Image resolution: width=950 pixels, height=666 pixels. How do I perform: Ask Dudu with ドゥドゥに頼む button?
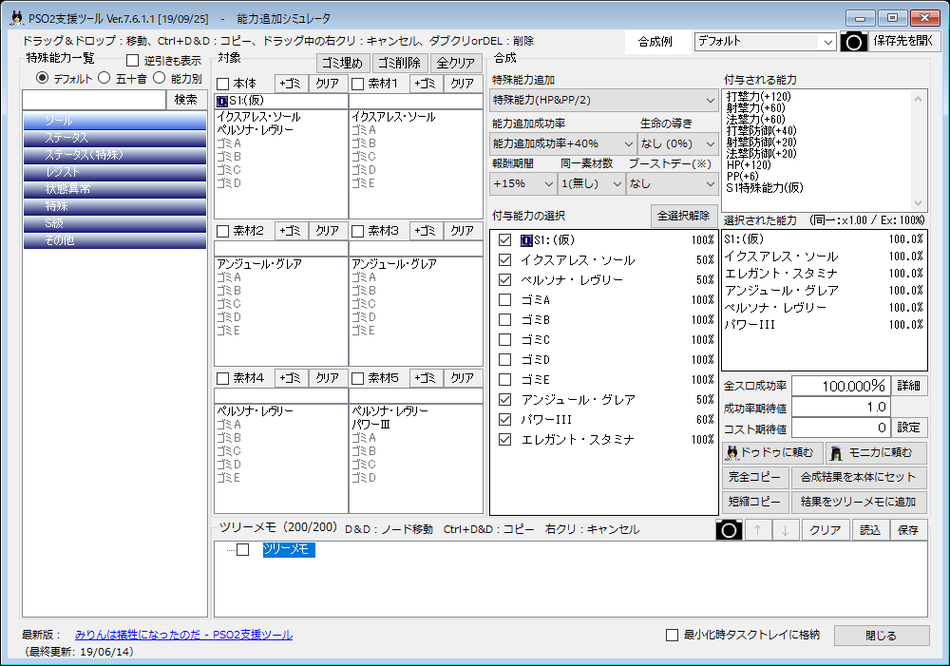pyautogui.click(x=772, y=453)
